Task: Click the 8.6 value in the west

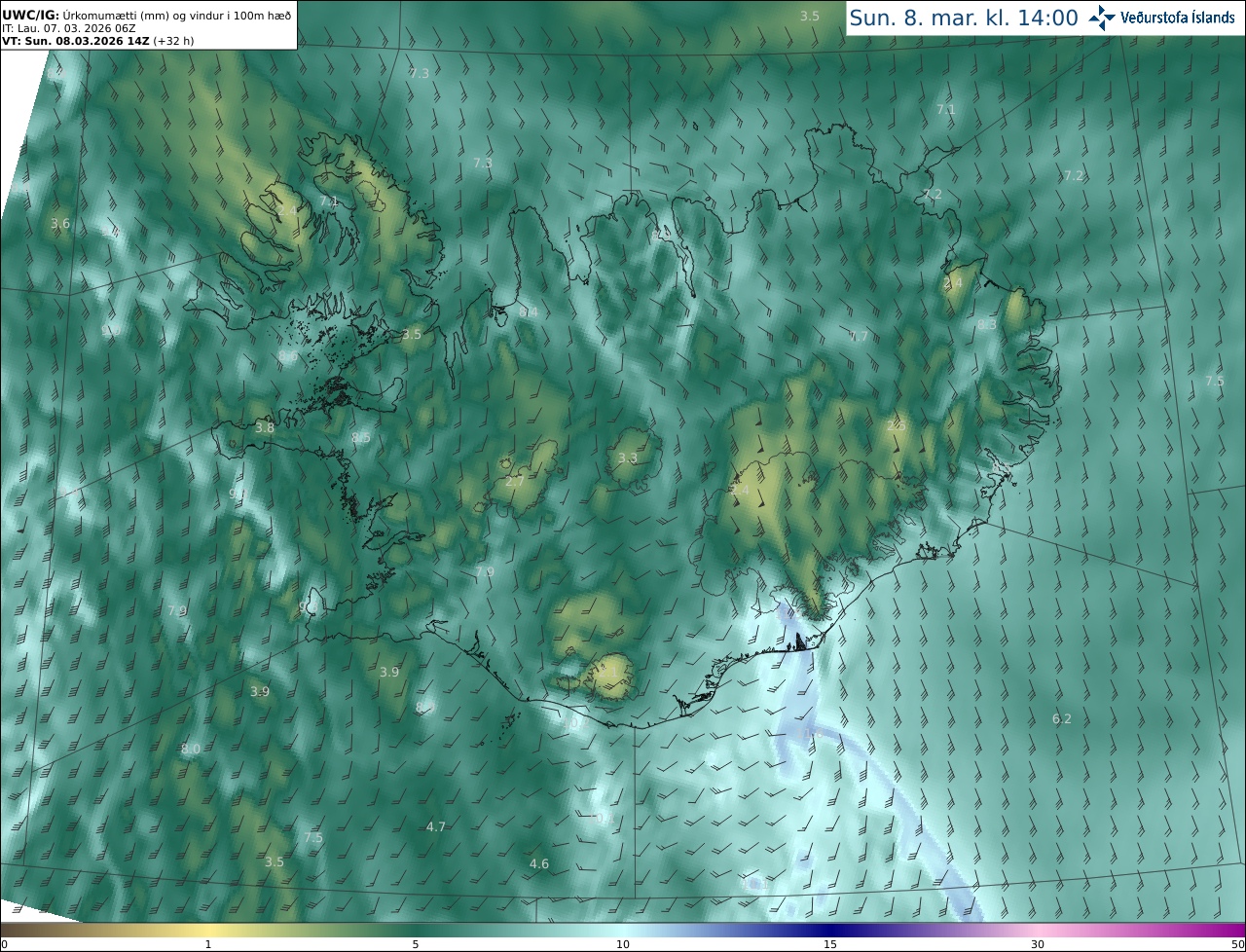Action: (x=288, y=357)
